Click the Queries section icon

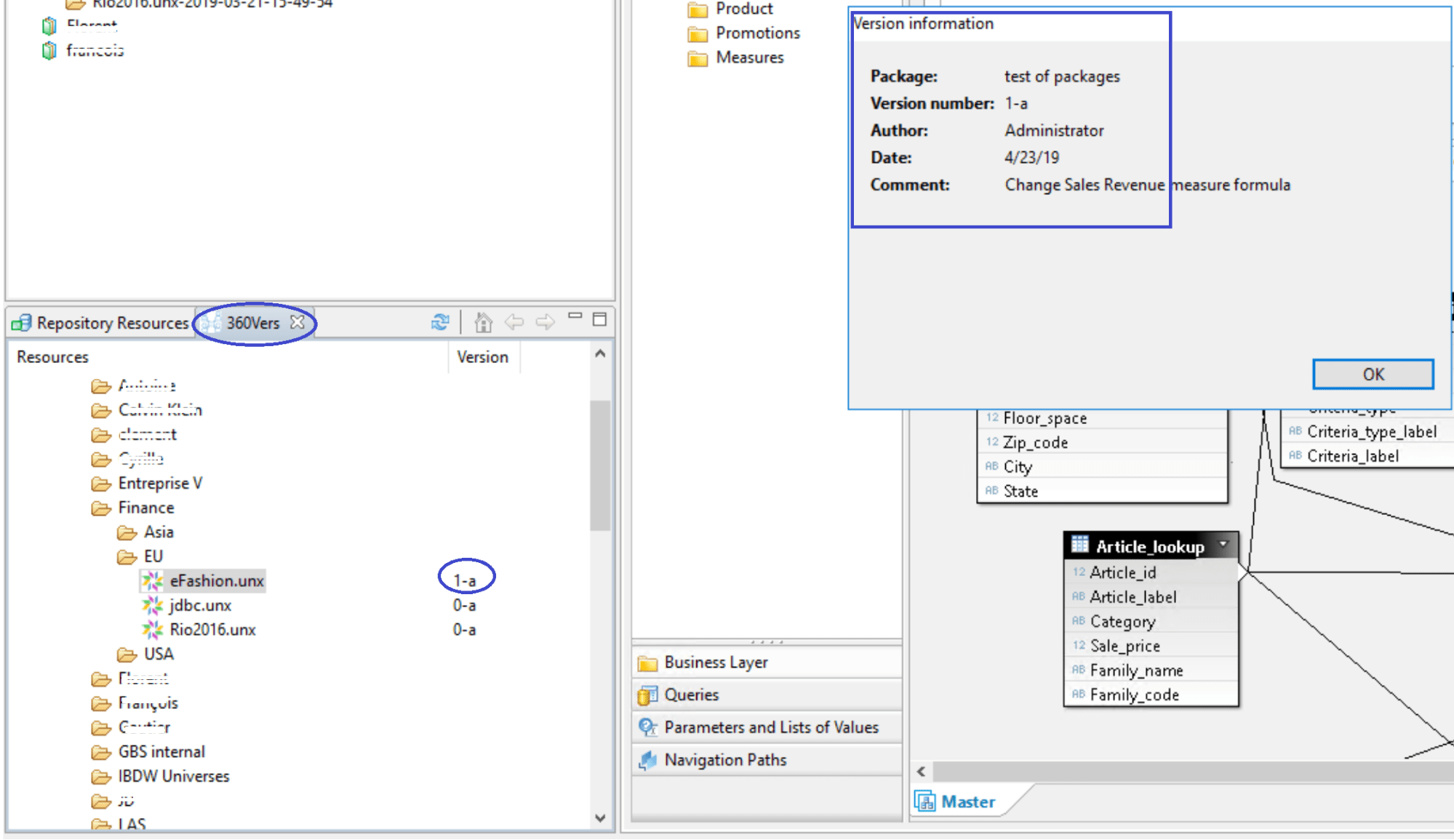click(x=647, y=695)
